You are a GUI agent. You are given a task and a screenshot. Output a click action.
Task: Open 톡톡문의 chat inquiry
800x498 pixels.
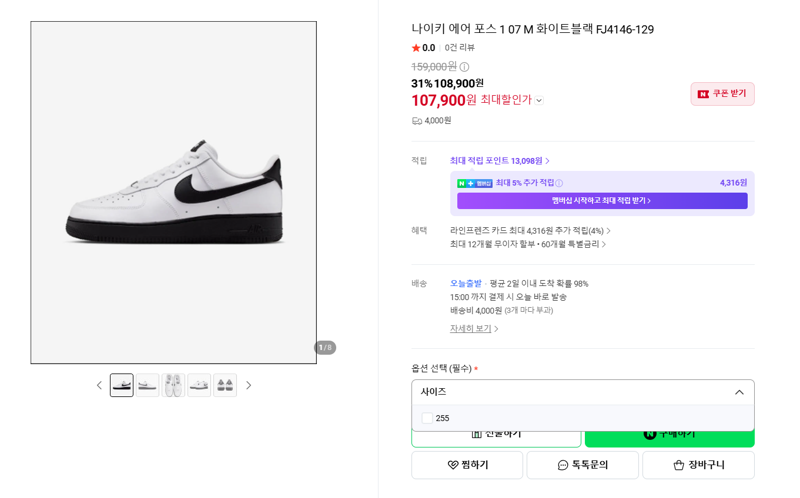(x=582, y=465)
